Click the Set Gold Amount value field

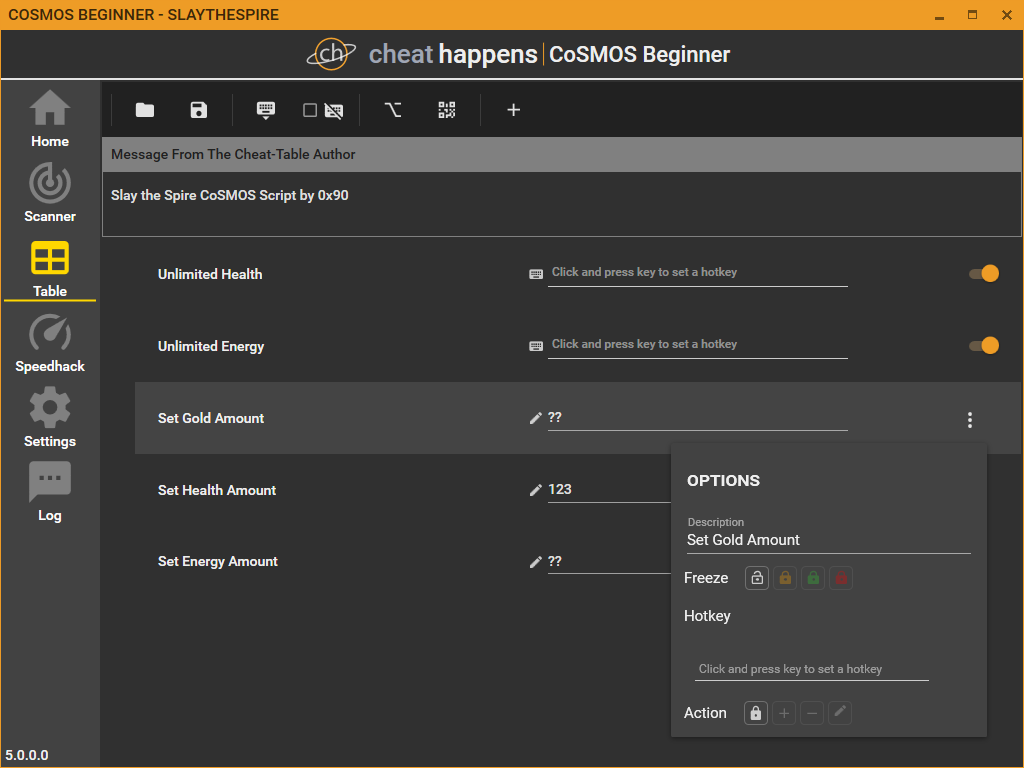click(697, 418)
